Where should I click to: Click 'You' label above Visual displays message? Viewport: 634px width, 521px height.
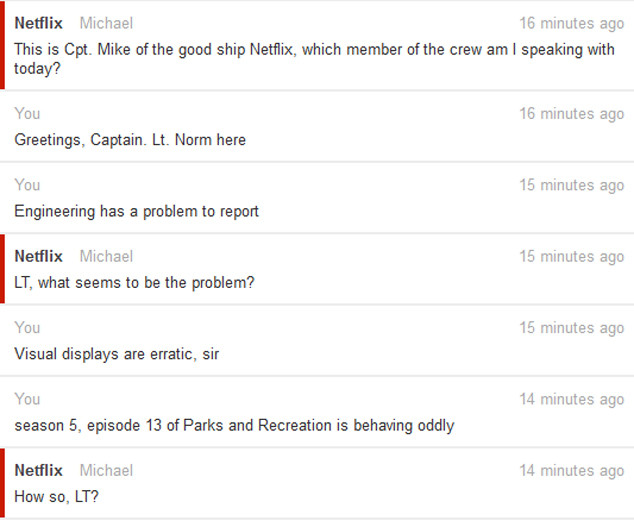27,328
